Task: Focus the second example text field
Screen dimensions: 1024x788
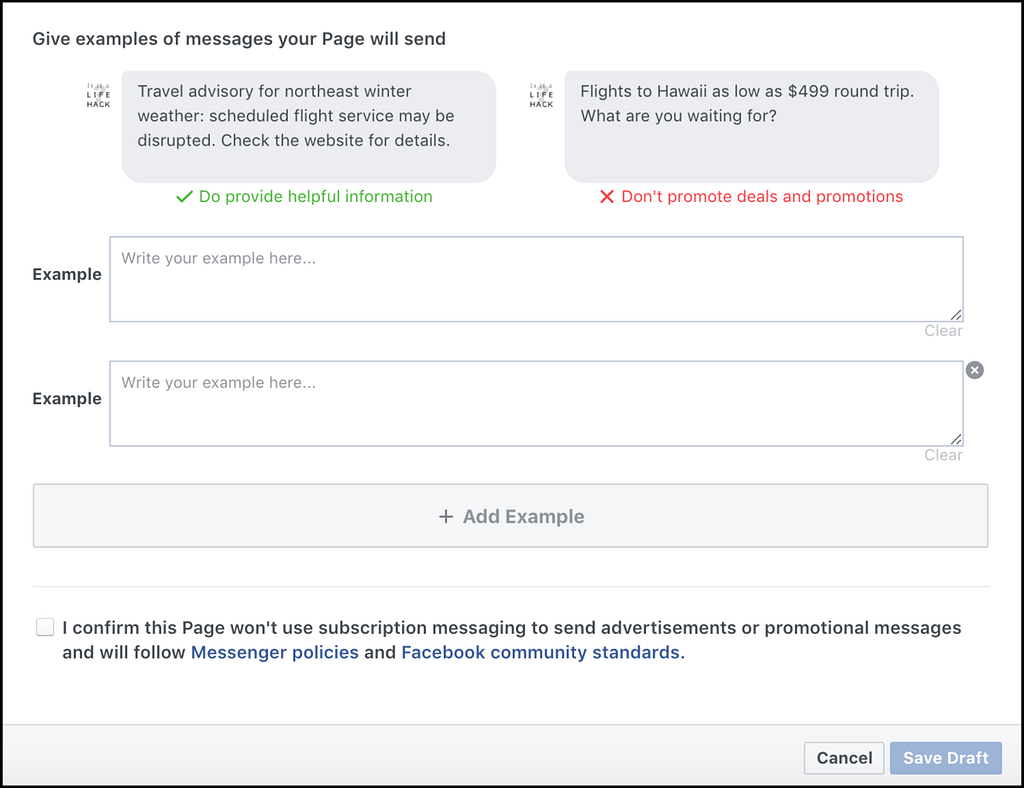Action: (x=535, y=403)
